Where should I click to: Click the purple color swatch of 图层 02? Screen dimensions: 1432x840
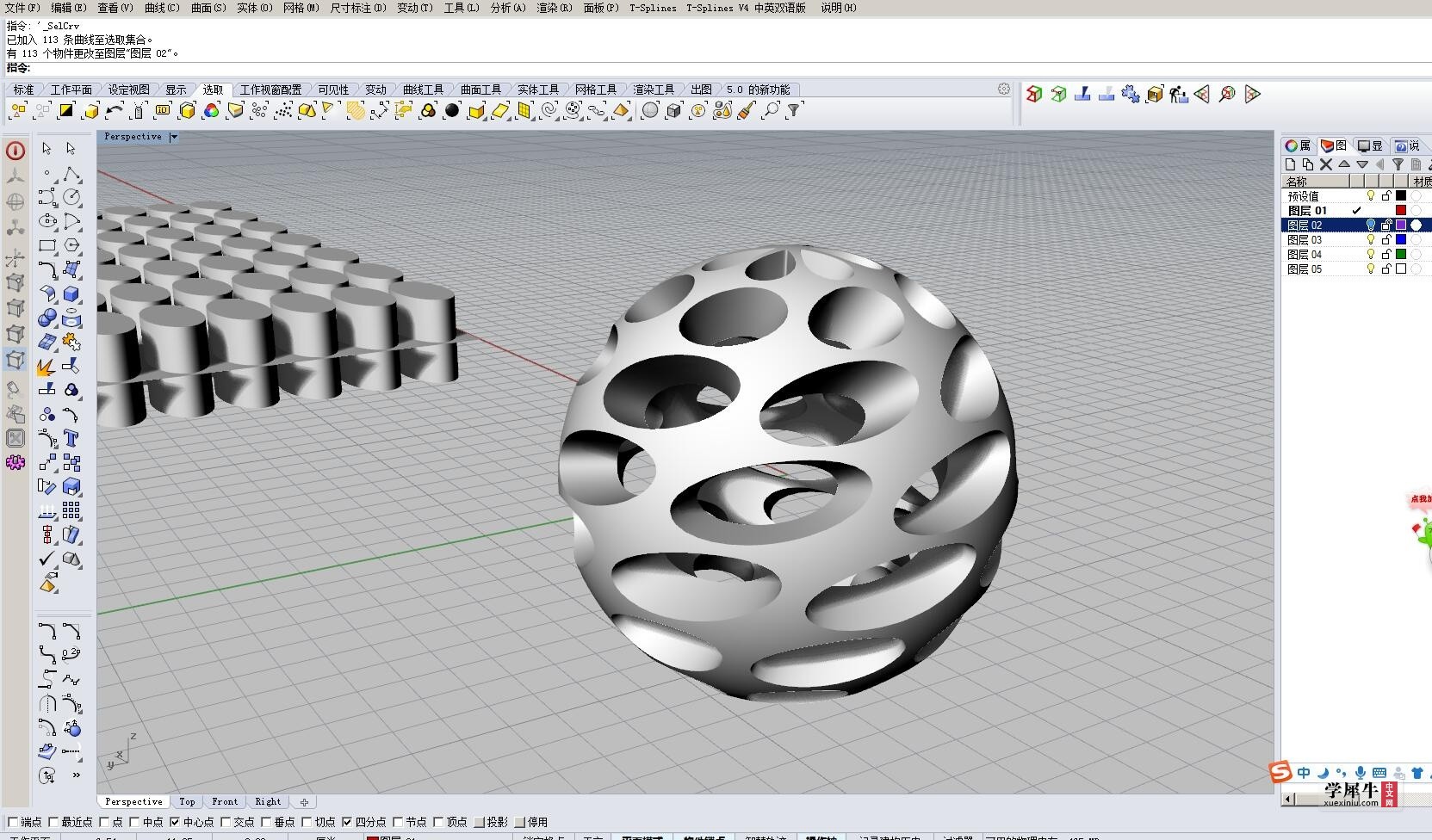coord(1401,225)
